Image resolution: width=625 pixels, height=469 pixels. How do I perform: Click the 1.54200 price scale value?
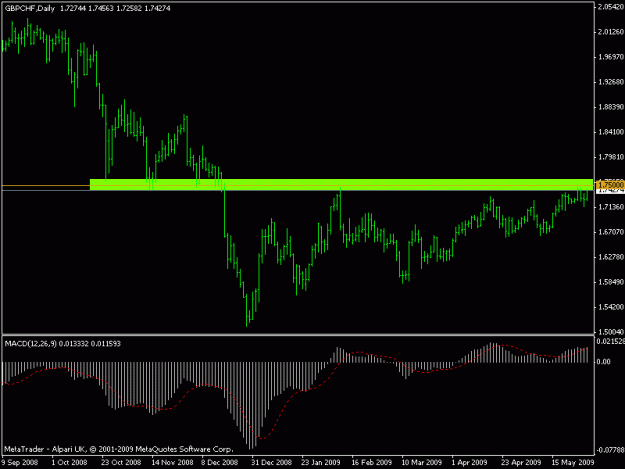click(x=611, y=307)
